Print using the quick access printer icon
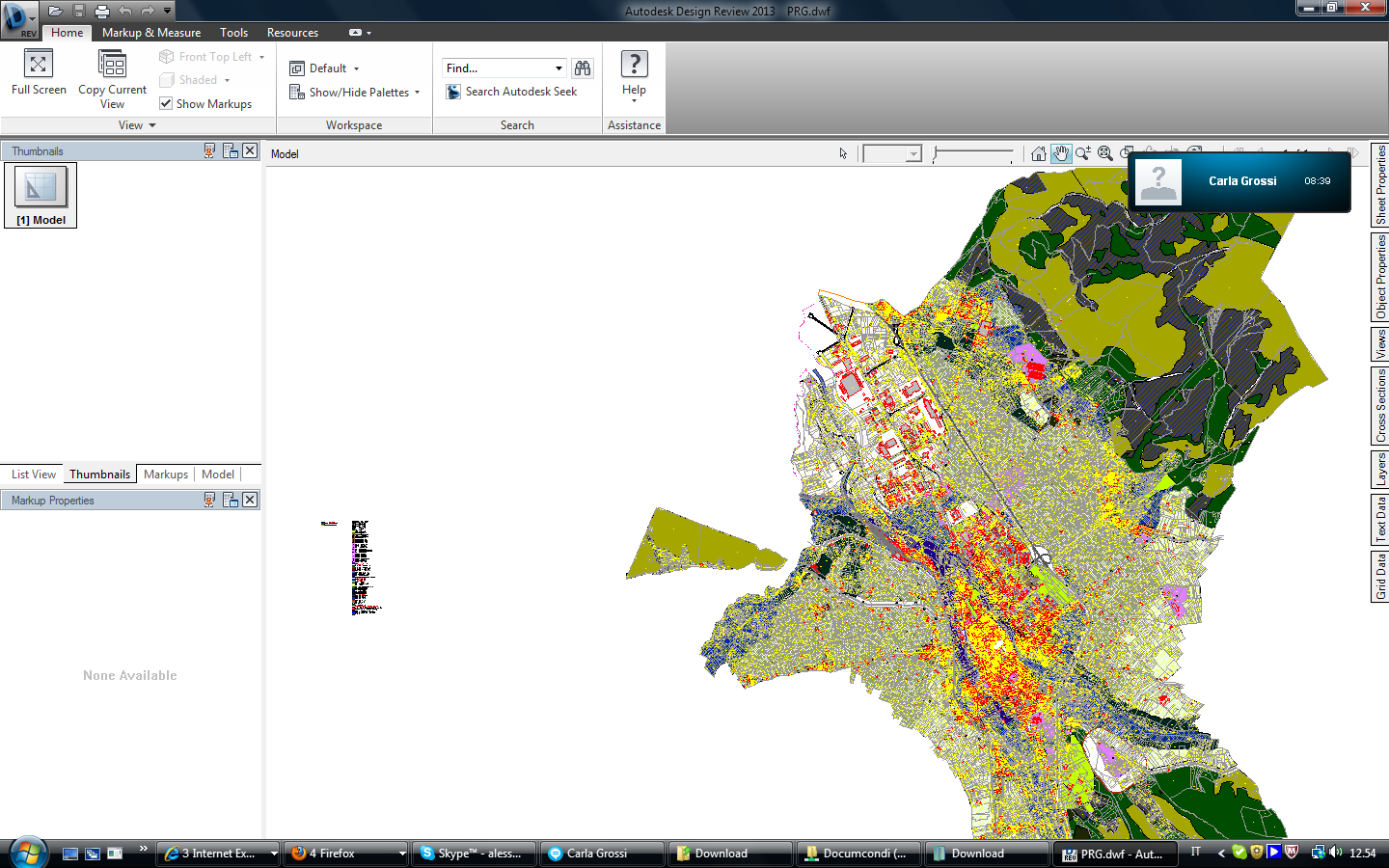This screenshot has width=1389, height=868. click(101, 11)
